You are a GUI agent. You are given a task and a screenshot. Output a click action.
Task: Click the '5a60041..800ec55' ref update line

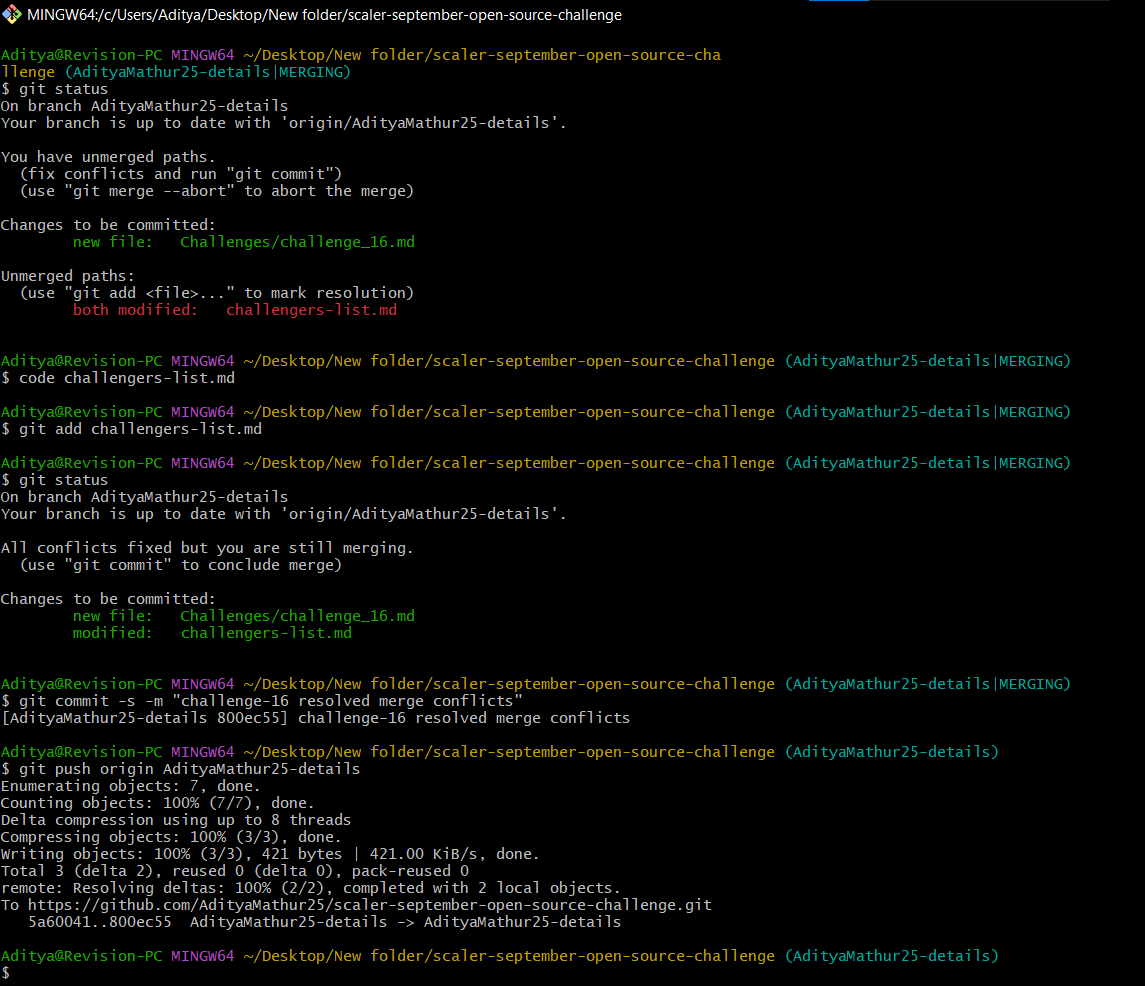coord(325,922)
